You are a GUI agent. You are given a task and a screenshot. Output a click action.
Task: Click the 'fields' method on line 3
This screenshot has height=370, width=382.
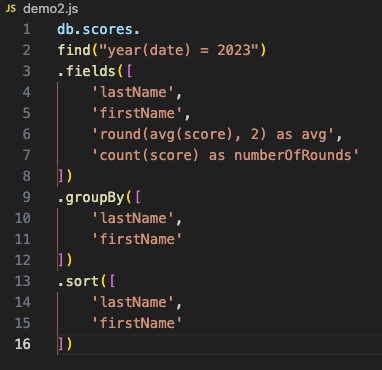tap(91, 72)
